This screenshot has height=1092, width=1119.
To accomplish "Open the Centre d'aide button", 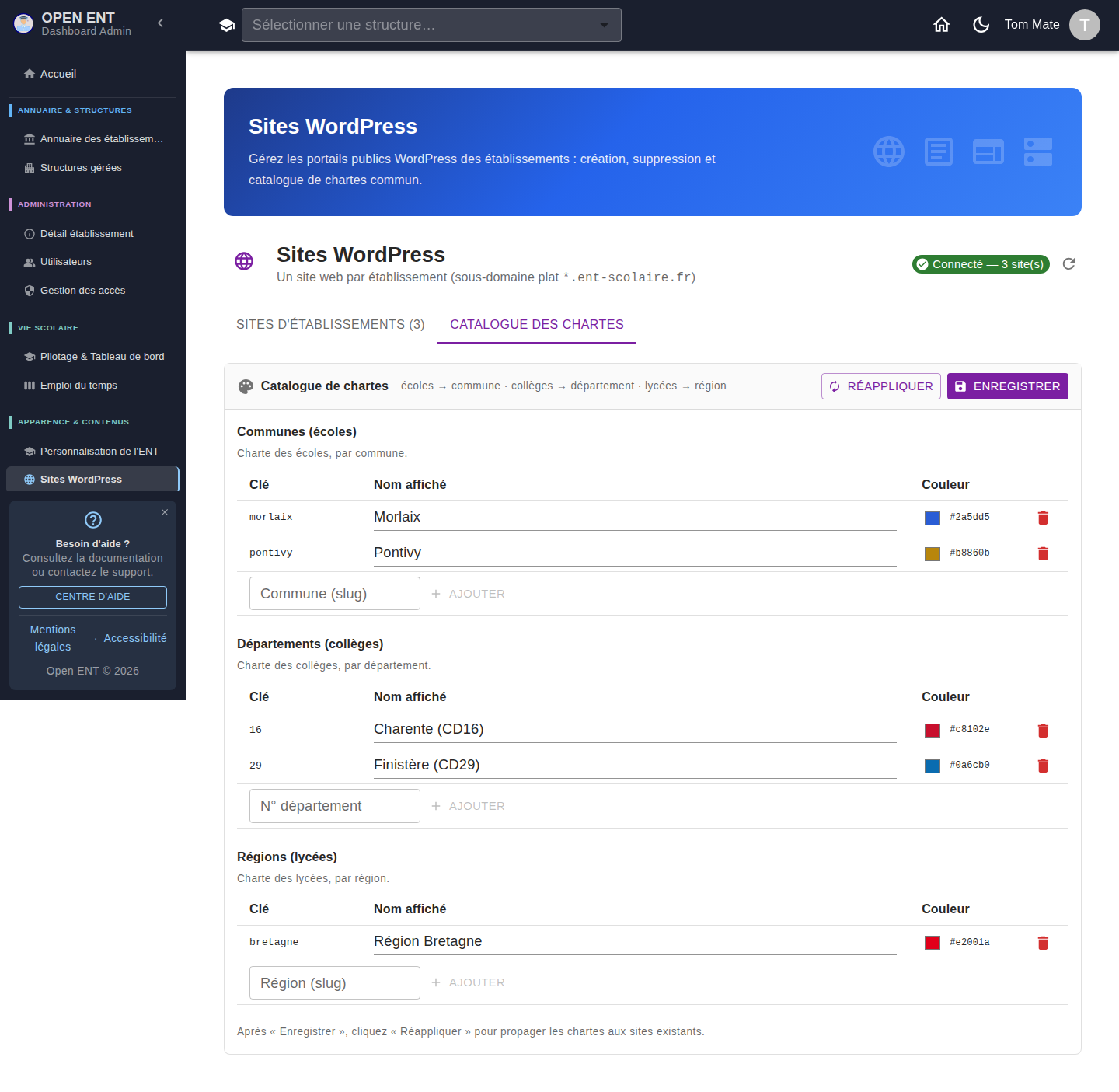I will [x=92, y=597].
